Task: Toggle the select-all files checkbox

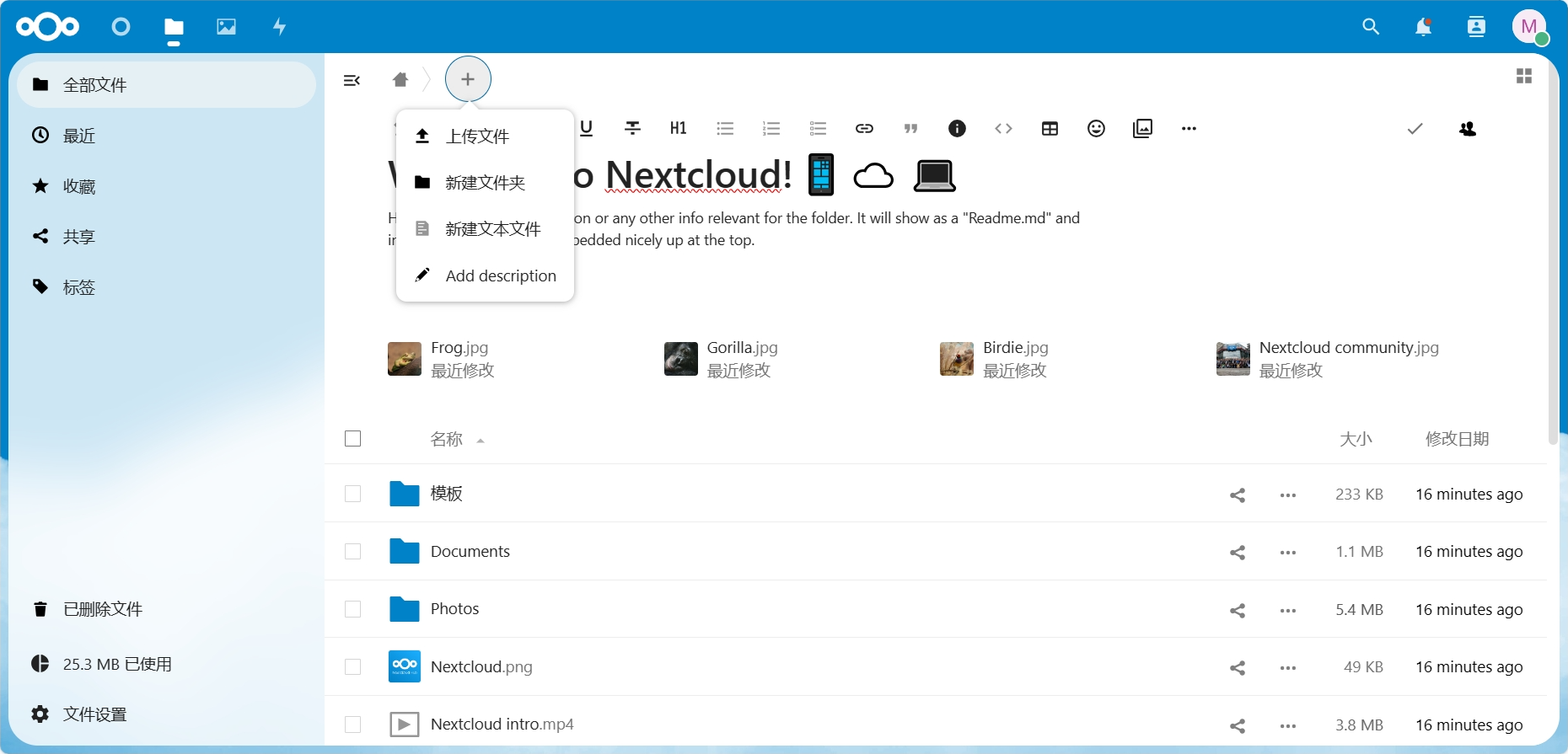Action: [353, 438]
